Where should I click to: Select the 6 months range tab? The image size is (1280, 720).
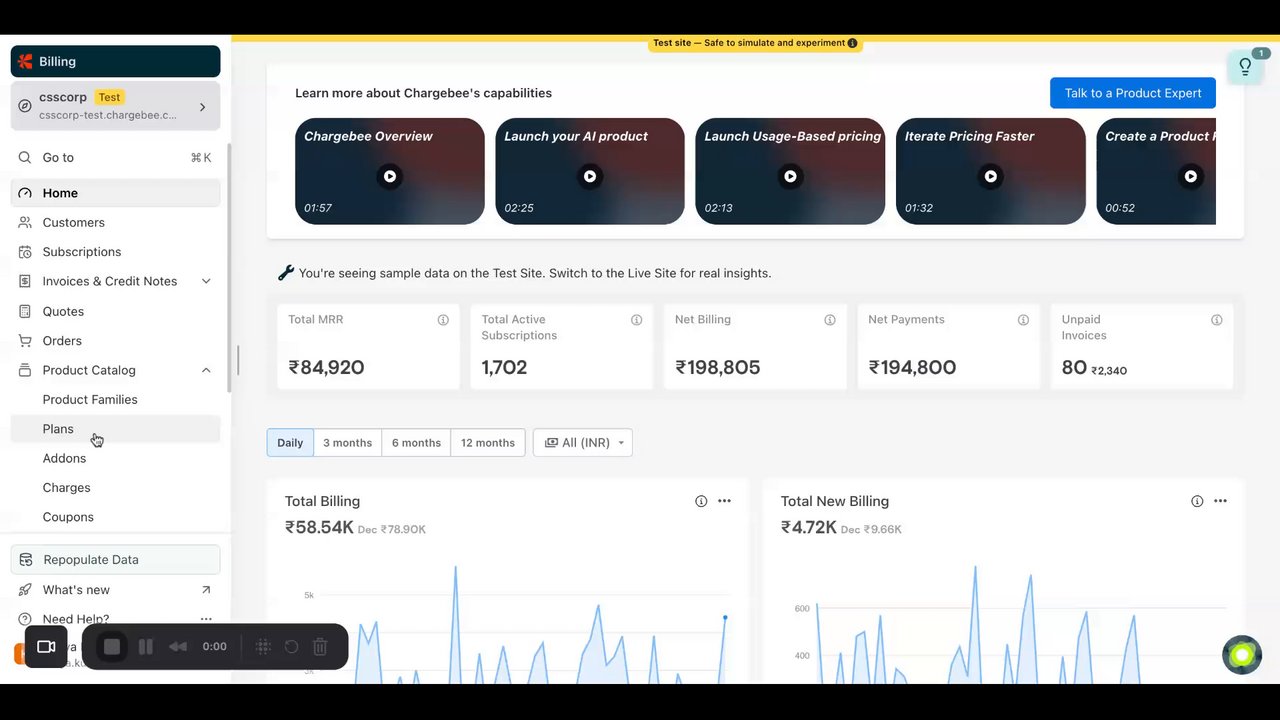point(416,443)
